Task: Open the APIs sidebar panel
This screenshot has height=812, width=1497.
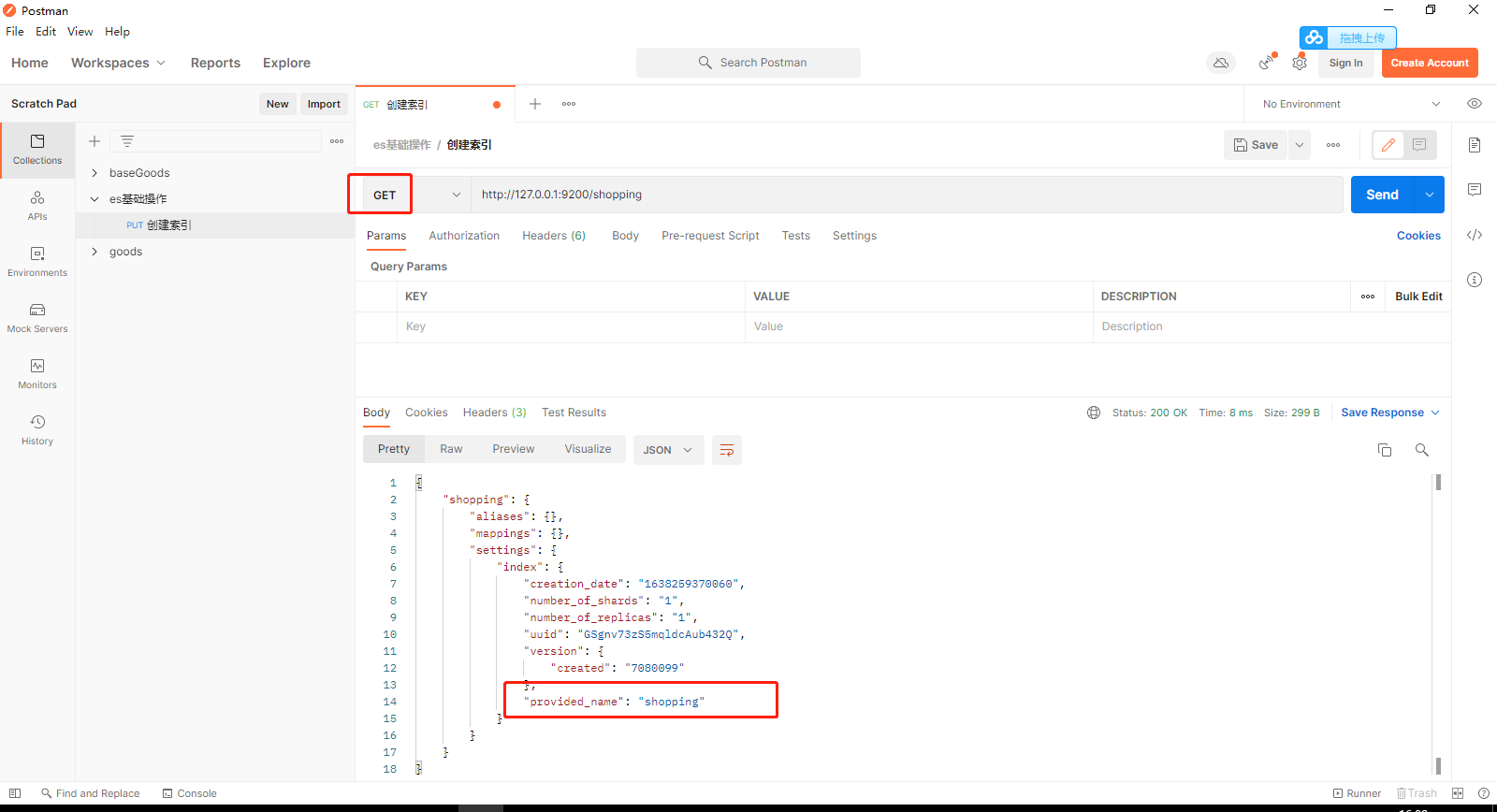Action: pyautogui.click(x=37, y=206)
